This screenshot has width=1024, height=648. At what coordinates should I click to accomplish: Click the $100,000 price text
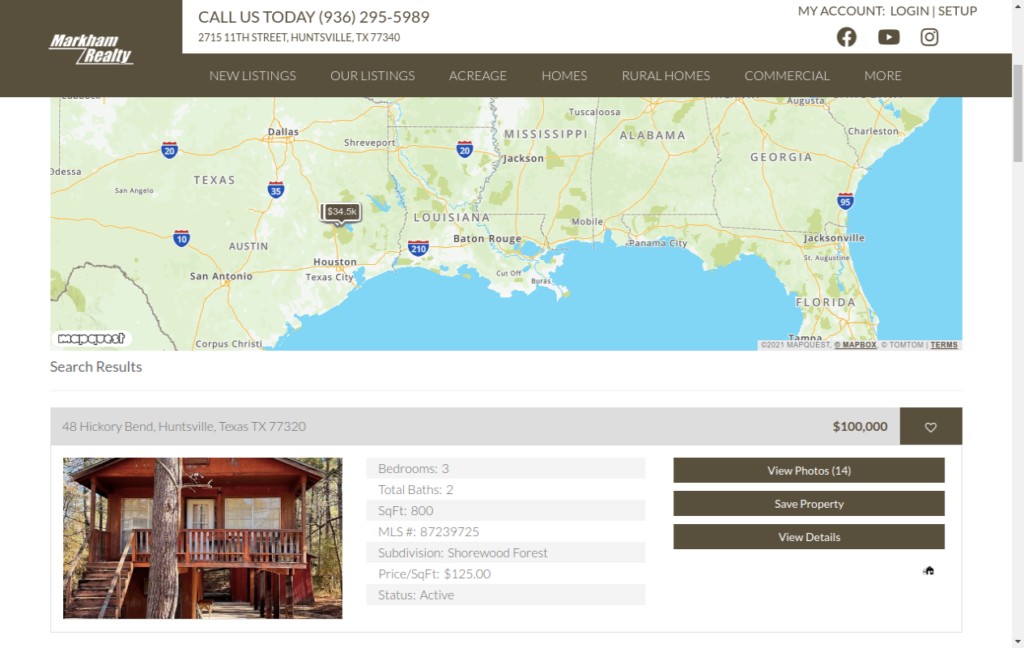(859, 427)
